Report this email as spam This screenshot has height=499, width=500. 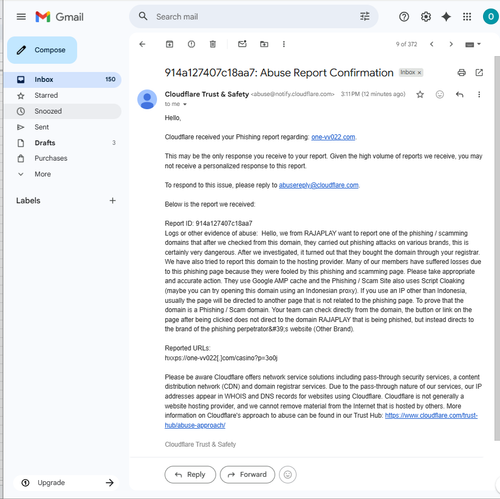tap(191, 44)
